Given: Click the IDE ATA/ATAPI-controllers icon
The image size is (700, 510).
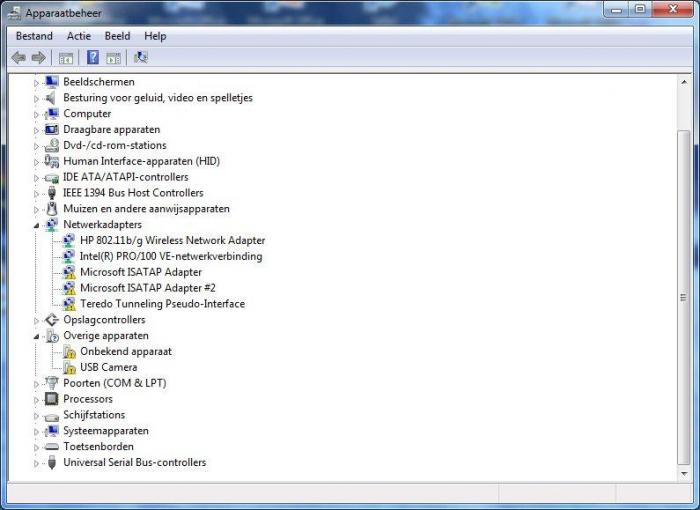Looking at the screenshot, I should pyautogui.click(x=52, y=178).
